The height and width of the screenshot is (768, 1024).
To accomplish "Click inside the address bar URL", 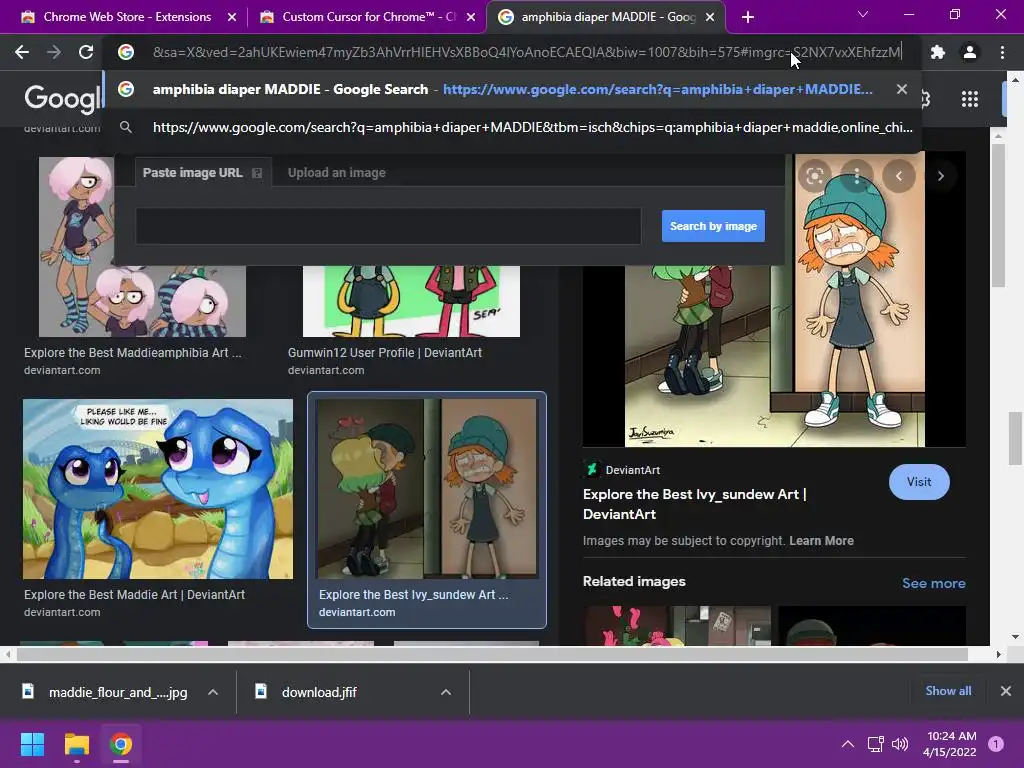I will [x=526, y=52].
